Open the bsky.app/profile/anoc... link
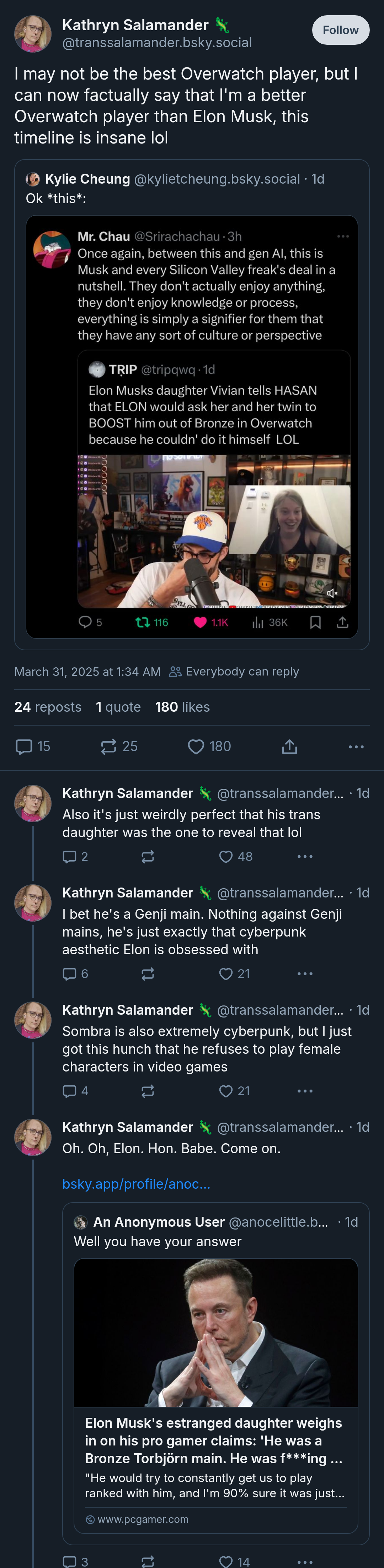The image size is (384, 1568). [136, 1184]
